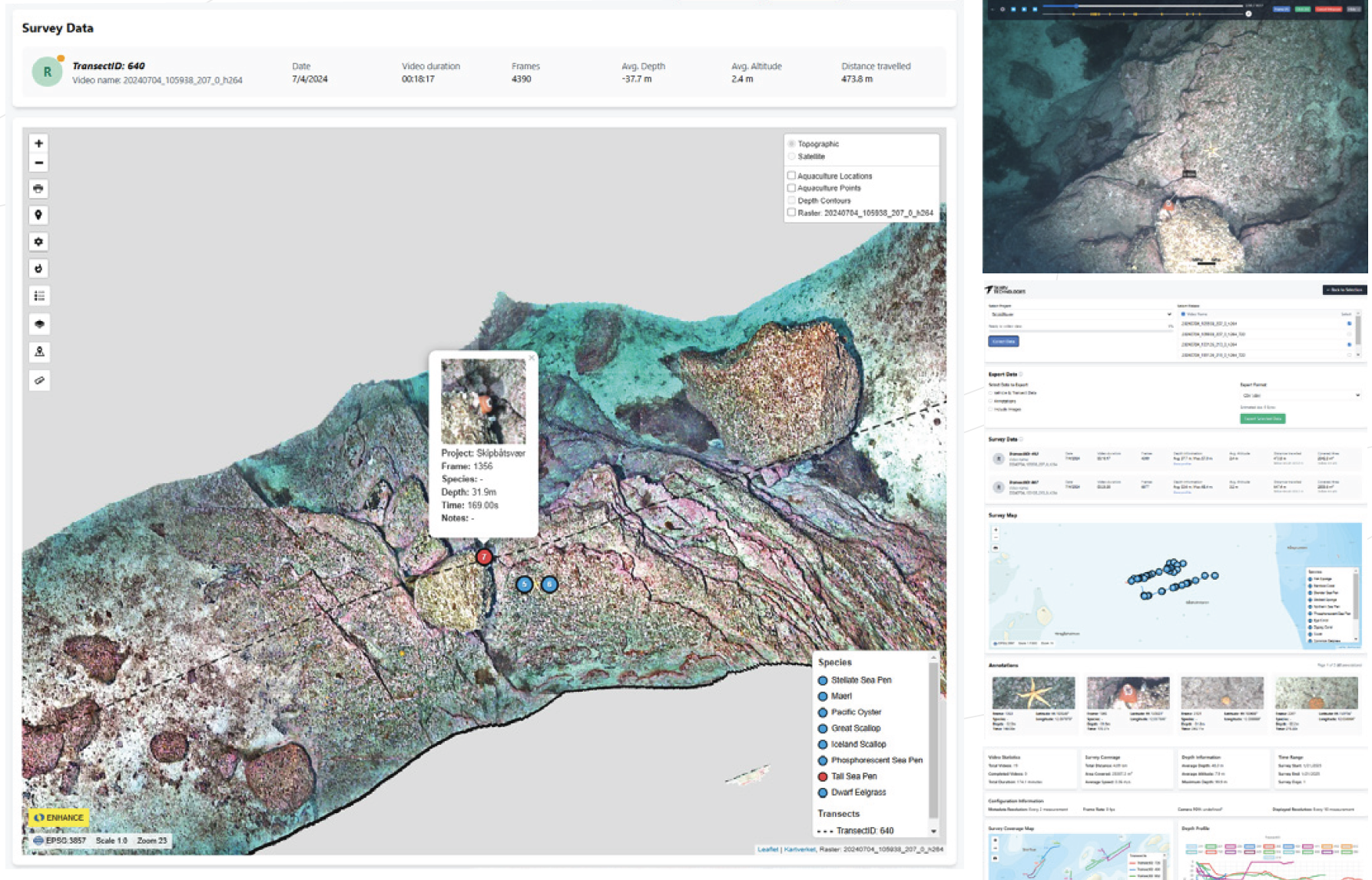Screen dimensions: 1372x880
Task: Select the Satellite basemap radio button
Action: 791,157
